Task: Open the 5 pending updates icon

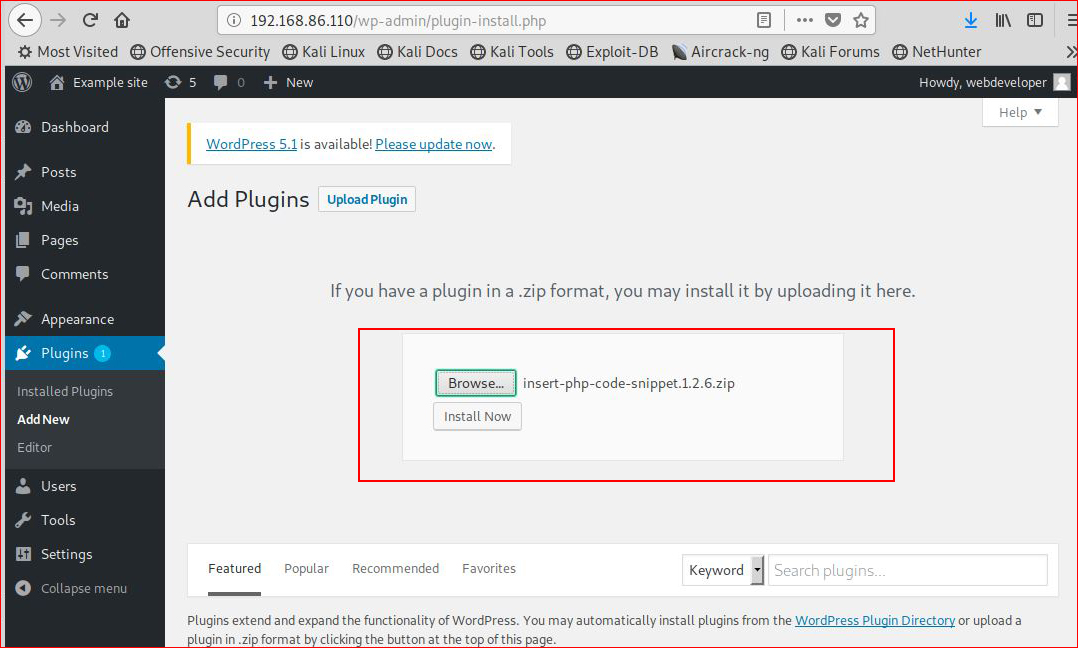Action: 181,82
